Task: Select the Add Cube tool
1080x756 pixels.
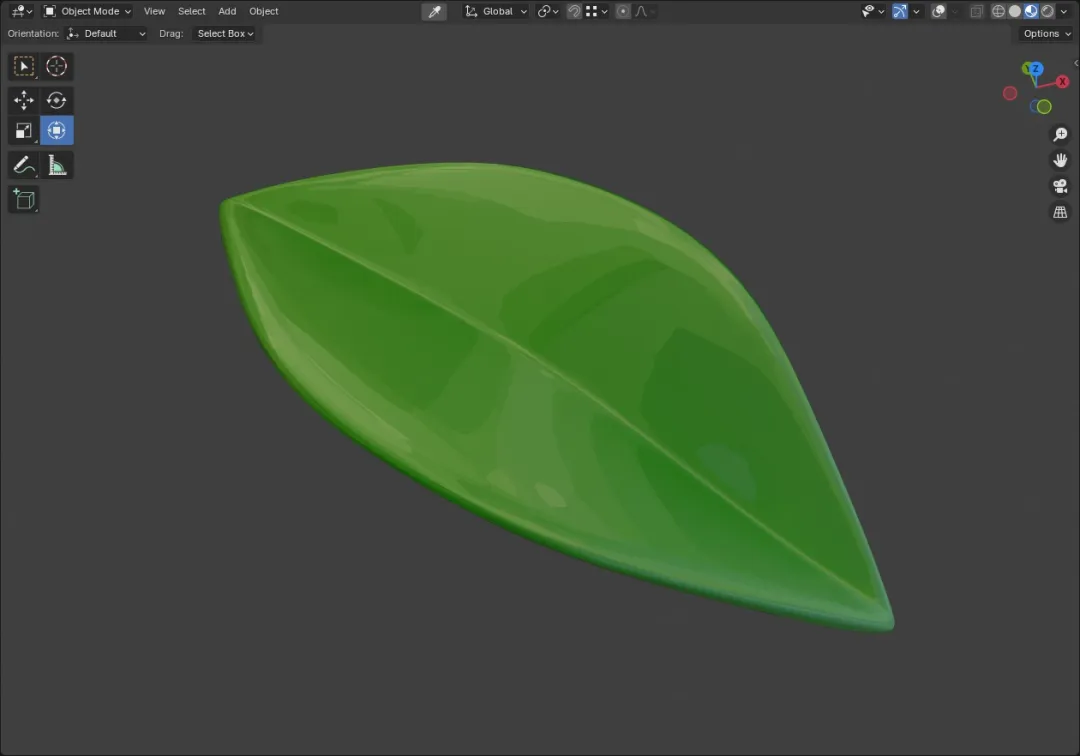Action: [23, 200]
